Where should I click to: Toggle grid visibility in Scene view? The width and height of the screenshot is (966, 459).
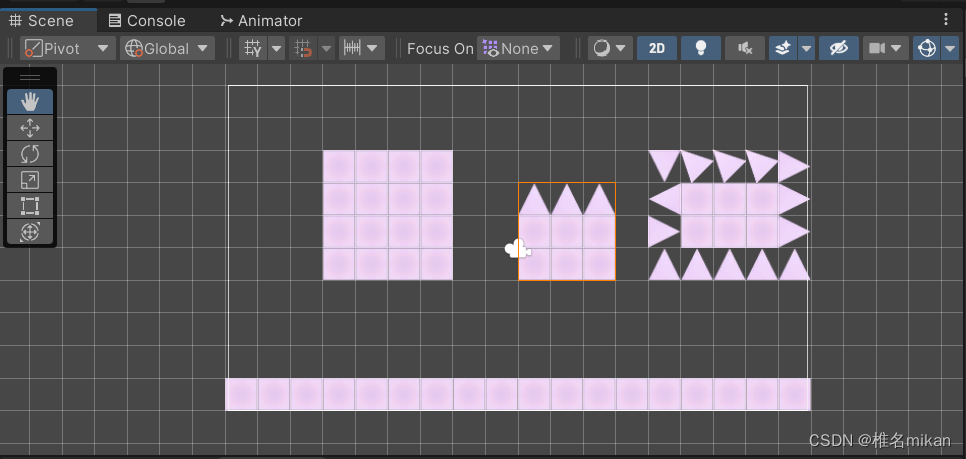[253, 48]
